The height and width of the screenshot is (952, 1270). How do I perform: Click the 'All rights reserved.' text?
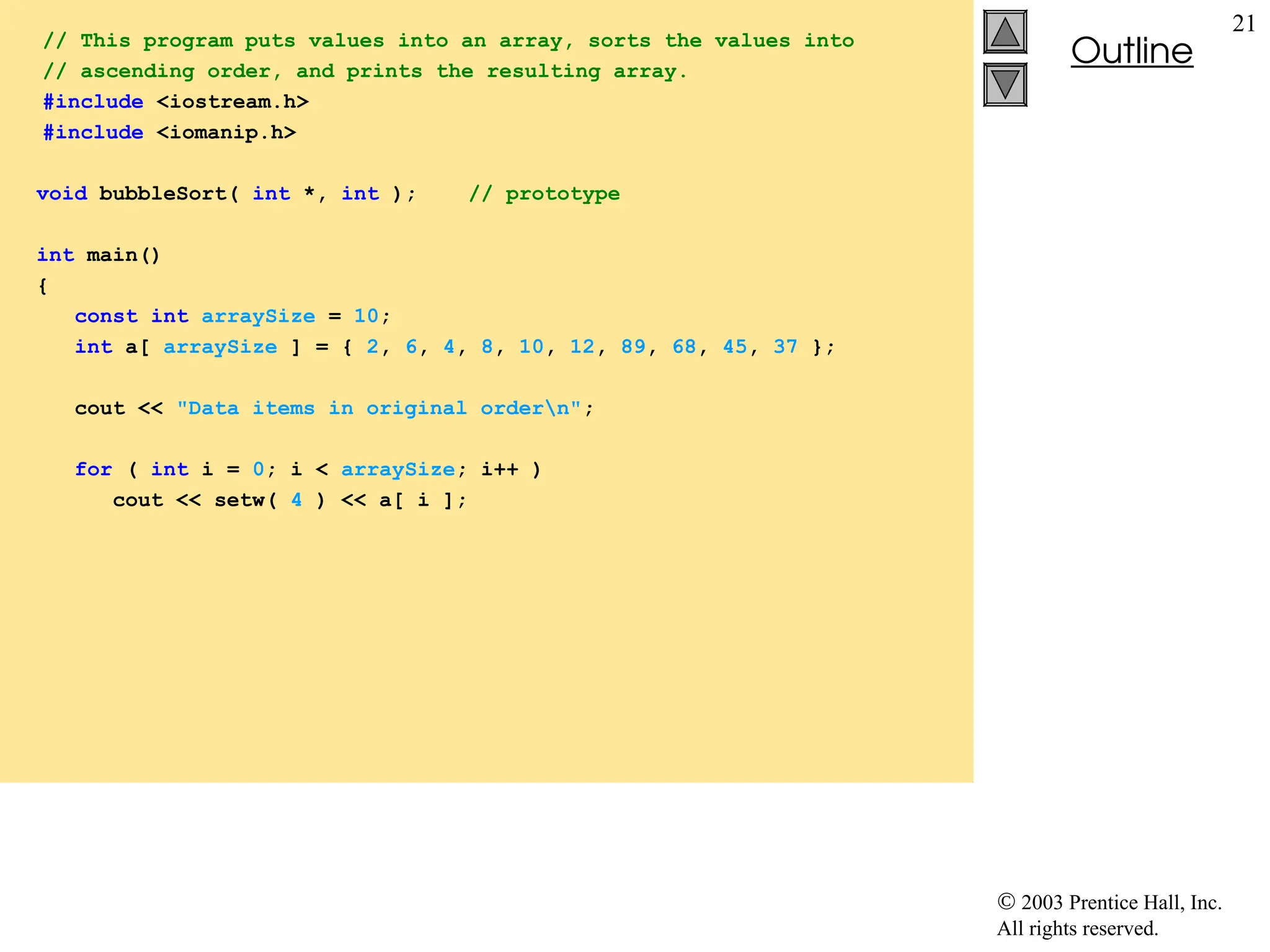1077,928
